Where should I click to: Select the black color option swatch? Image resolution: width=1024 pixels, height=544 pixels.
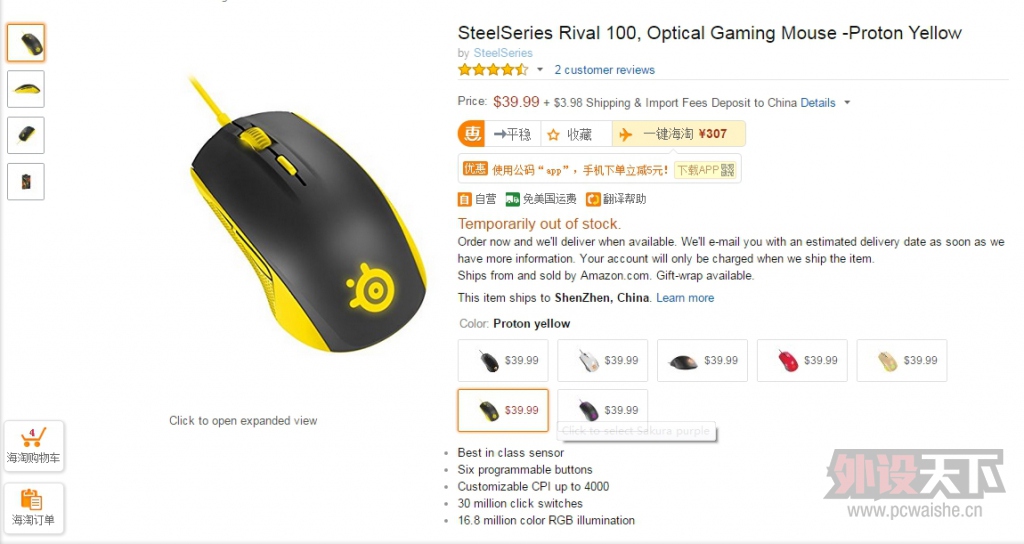[503, 360]
